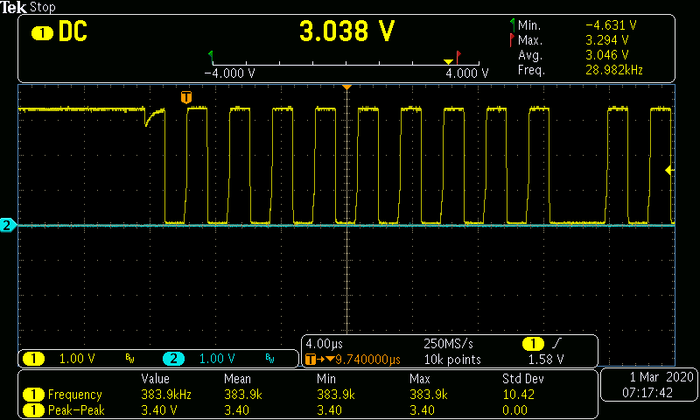
Task: Click the Tek logo
Action: [x=13, y=7]
